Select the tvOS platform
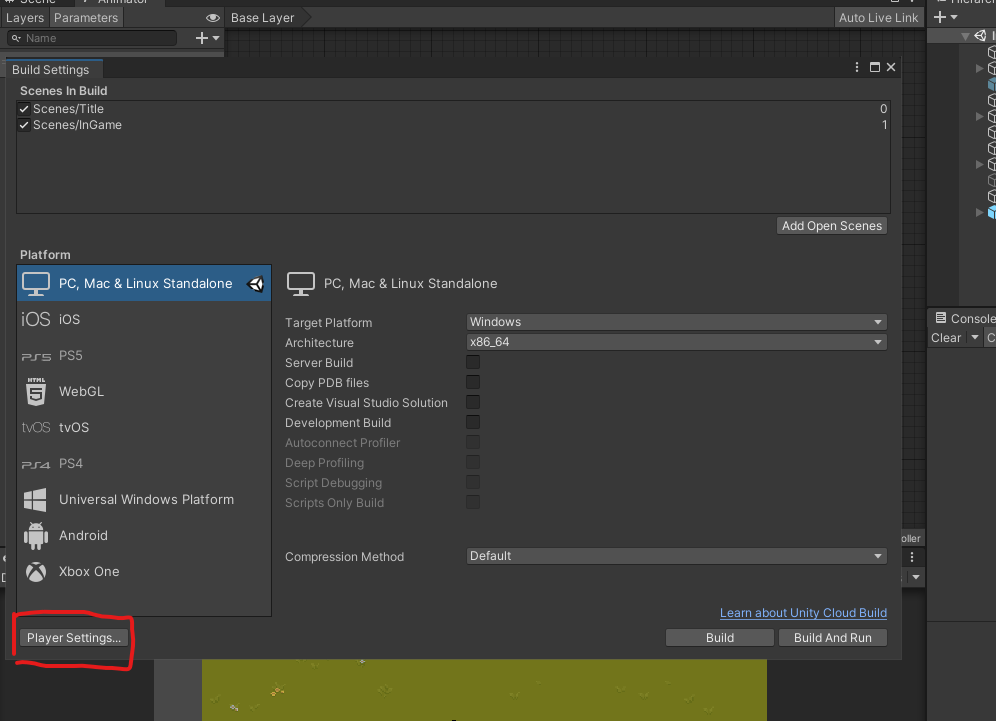Viewport: 996px width, 721px height. 144,427
